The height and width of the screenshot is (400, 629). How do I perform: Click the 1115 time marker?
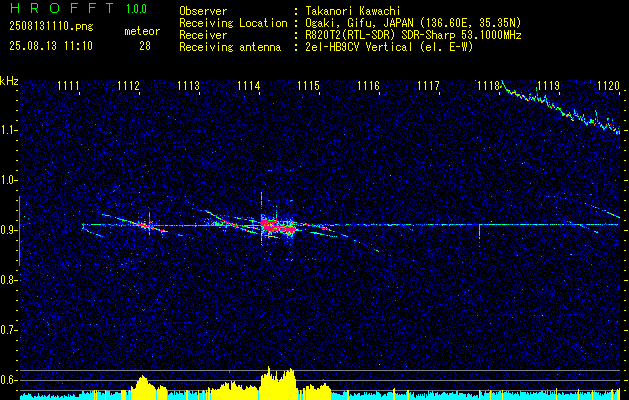point(308,85)
